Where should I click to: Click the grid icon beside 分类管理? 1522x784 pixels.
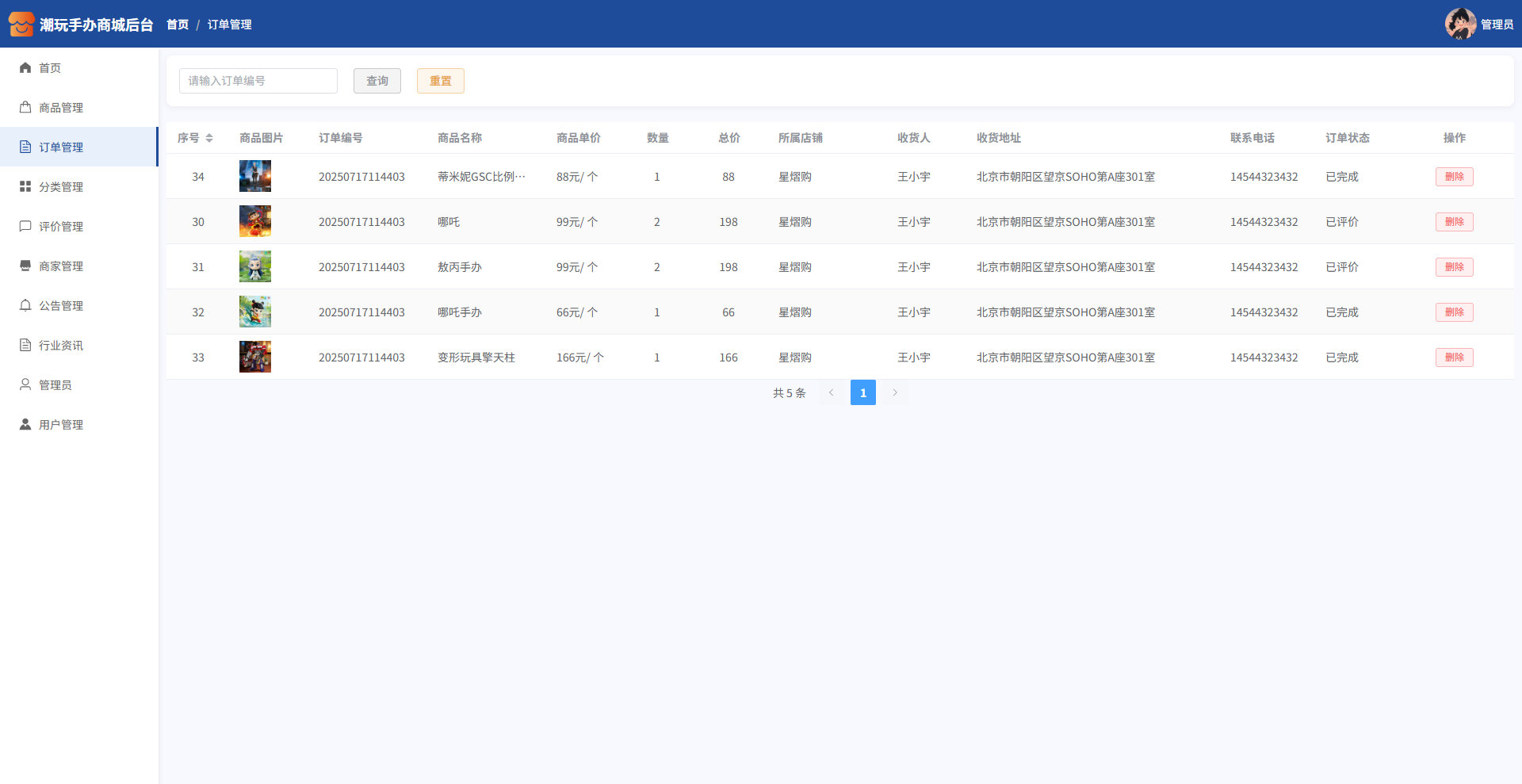[25, 187]
